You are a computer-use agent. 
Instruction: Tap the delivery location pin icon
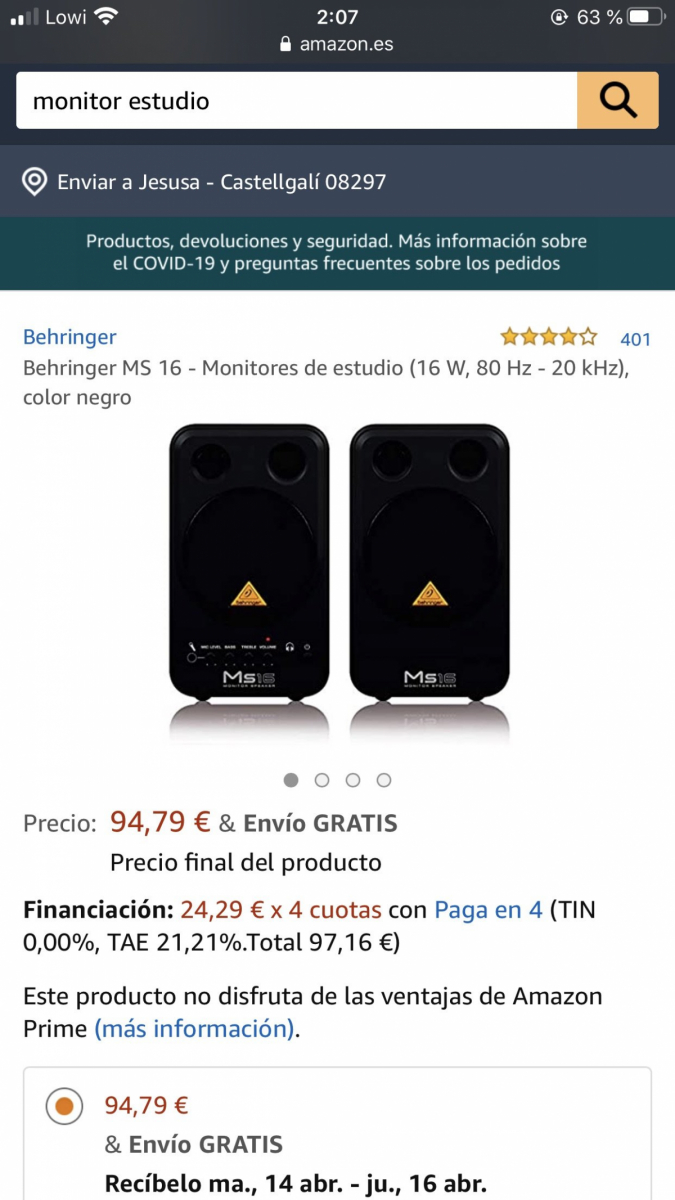(x=35, y=182)
